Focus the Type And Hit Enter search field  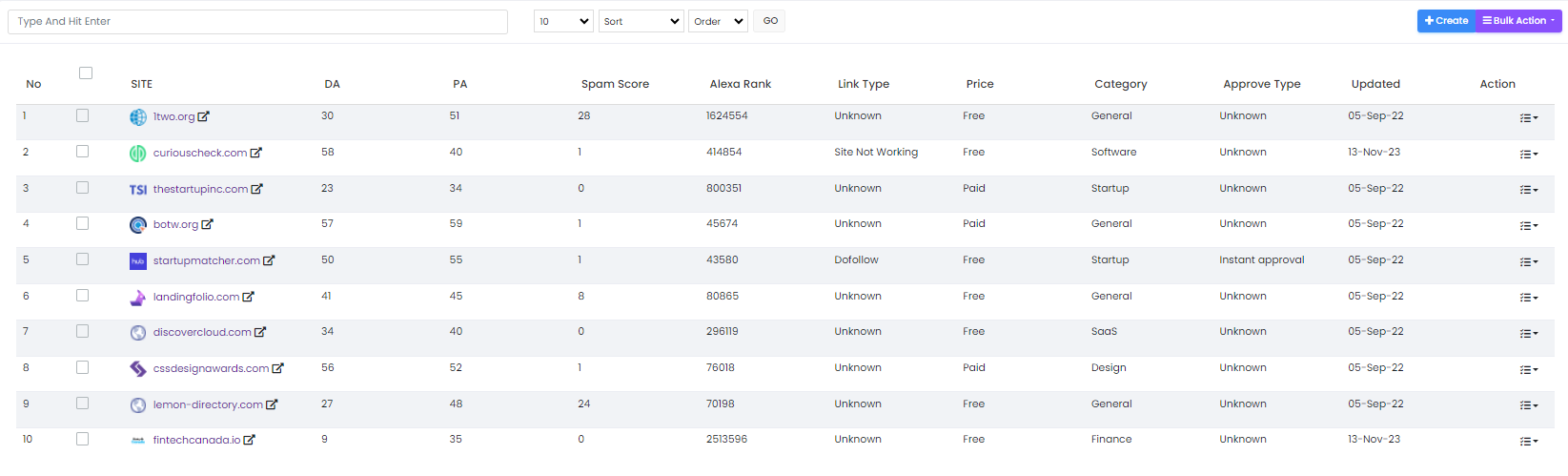coord(257,21)
